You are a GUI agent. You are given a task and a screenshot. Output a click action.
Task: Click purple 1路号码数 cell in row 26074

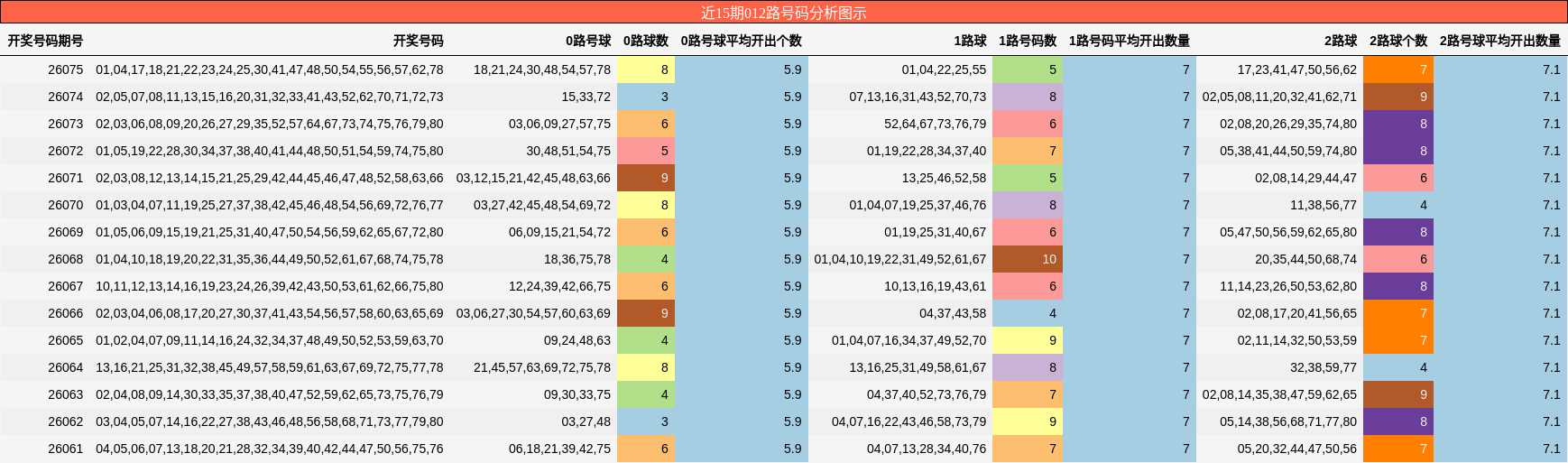tap(1028, 97)
